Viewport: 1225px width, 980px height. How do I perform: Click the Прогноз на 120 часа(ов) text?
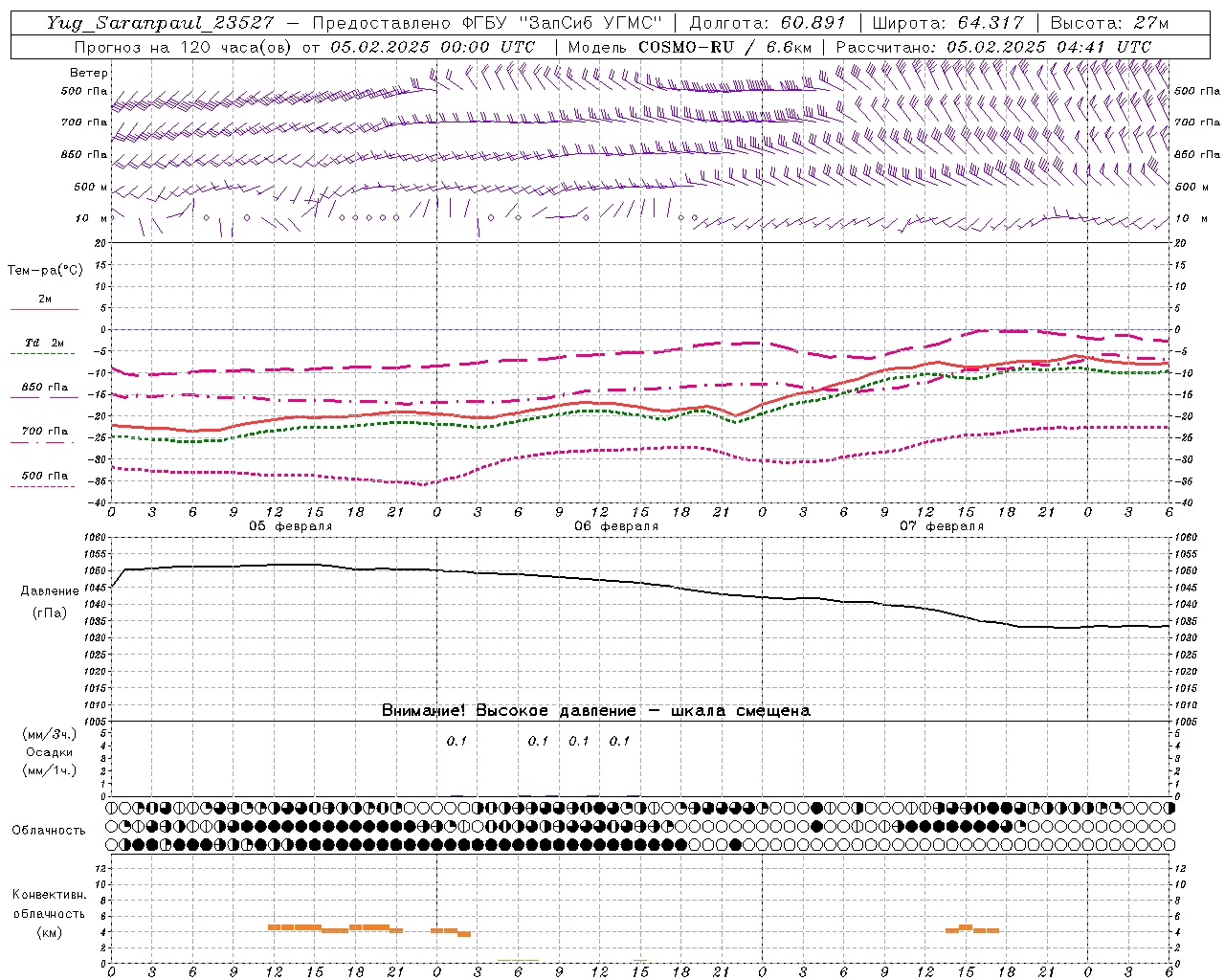coord(185,47)
